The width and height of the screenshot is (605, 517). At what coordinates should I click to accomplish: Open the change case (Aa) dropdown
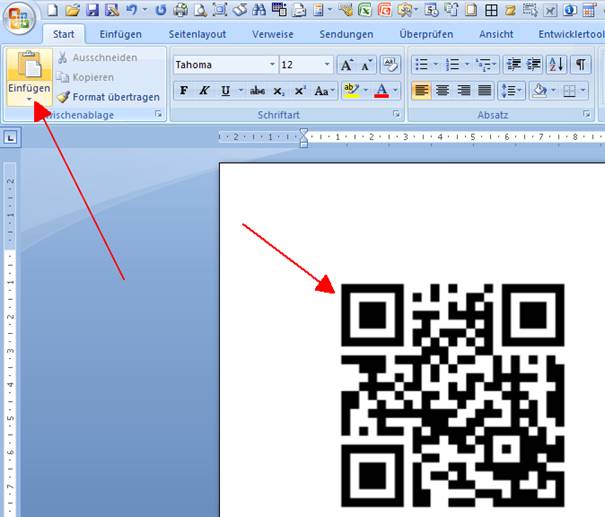click(x=333, y=91)
